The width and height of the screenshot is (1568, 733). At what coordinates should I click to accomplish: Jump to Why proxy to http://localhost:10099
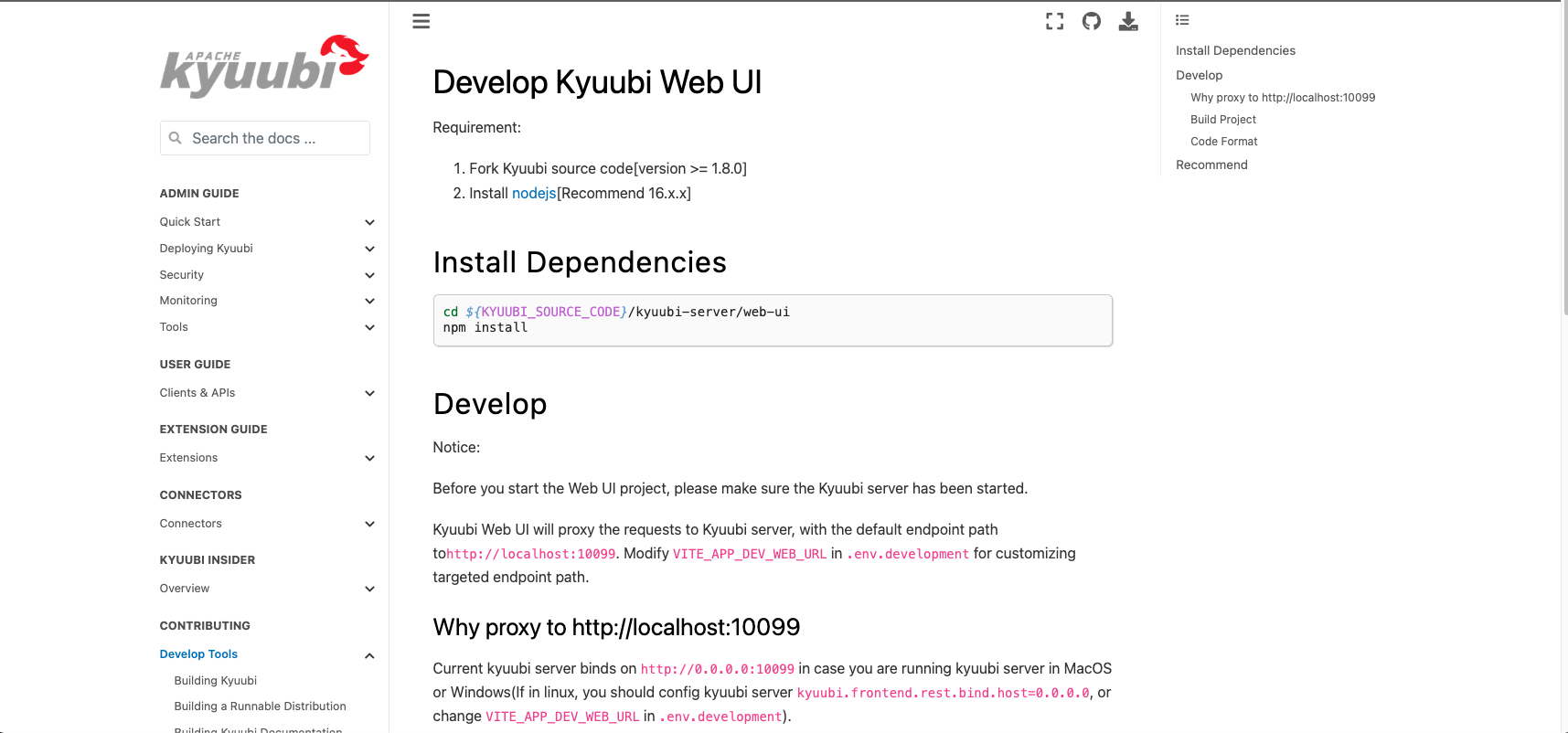(x=1283, y=98)
